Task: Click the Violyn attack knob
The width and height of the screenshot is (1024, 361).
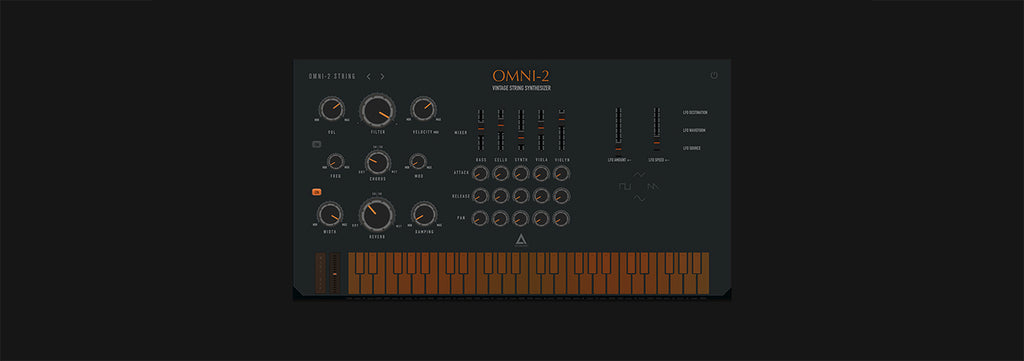Action: (561, 173)
